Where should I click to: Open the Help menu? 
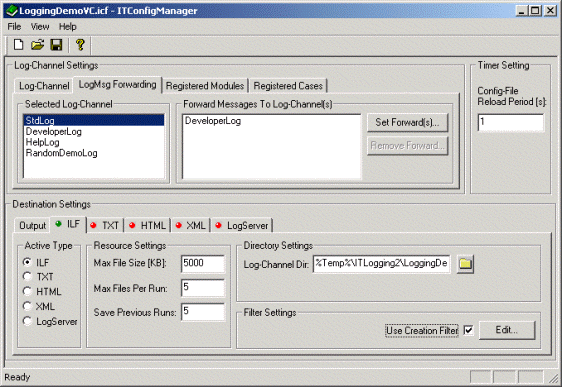pyautogui.click(x=68, y=27)
